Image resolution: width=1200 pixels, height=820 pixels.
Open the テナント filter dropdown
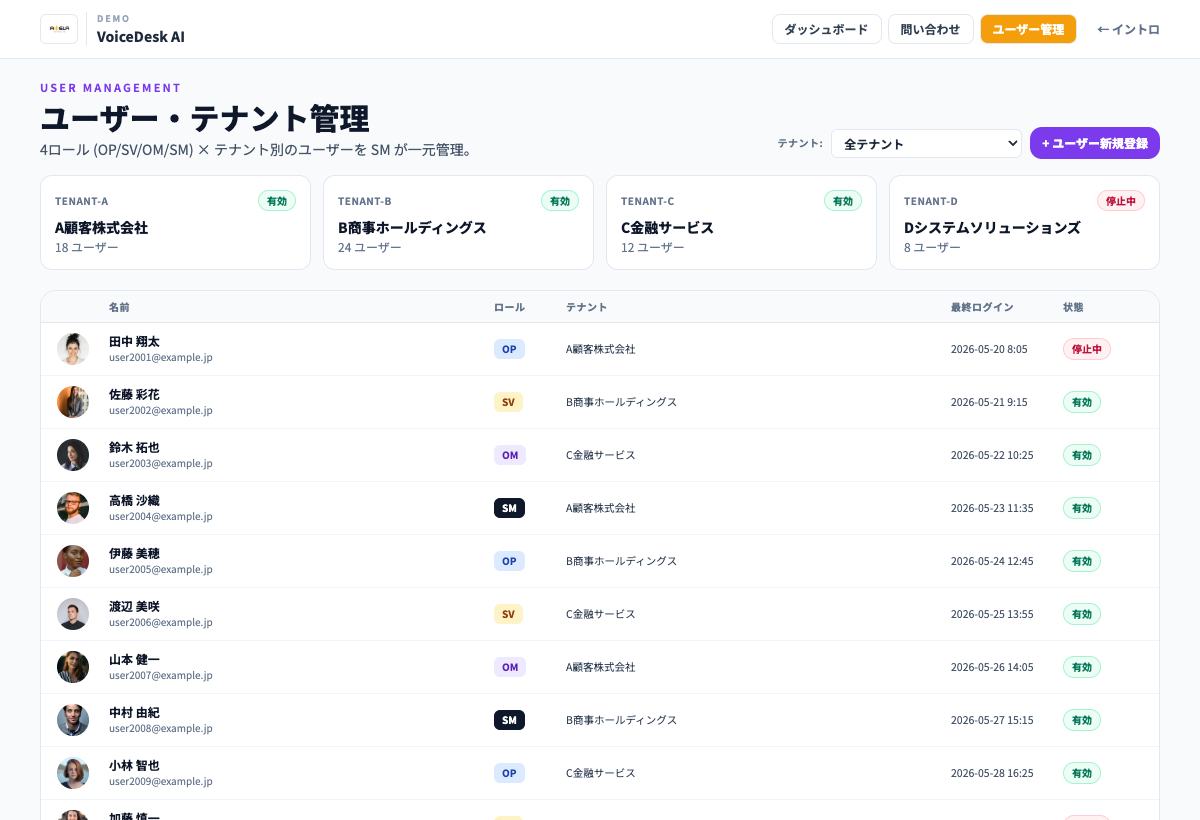click(x=926, y=143)
